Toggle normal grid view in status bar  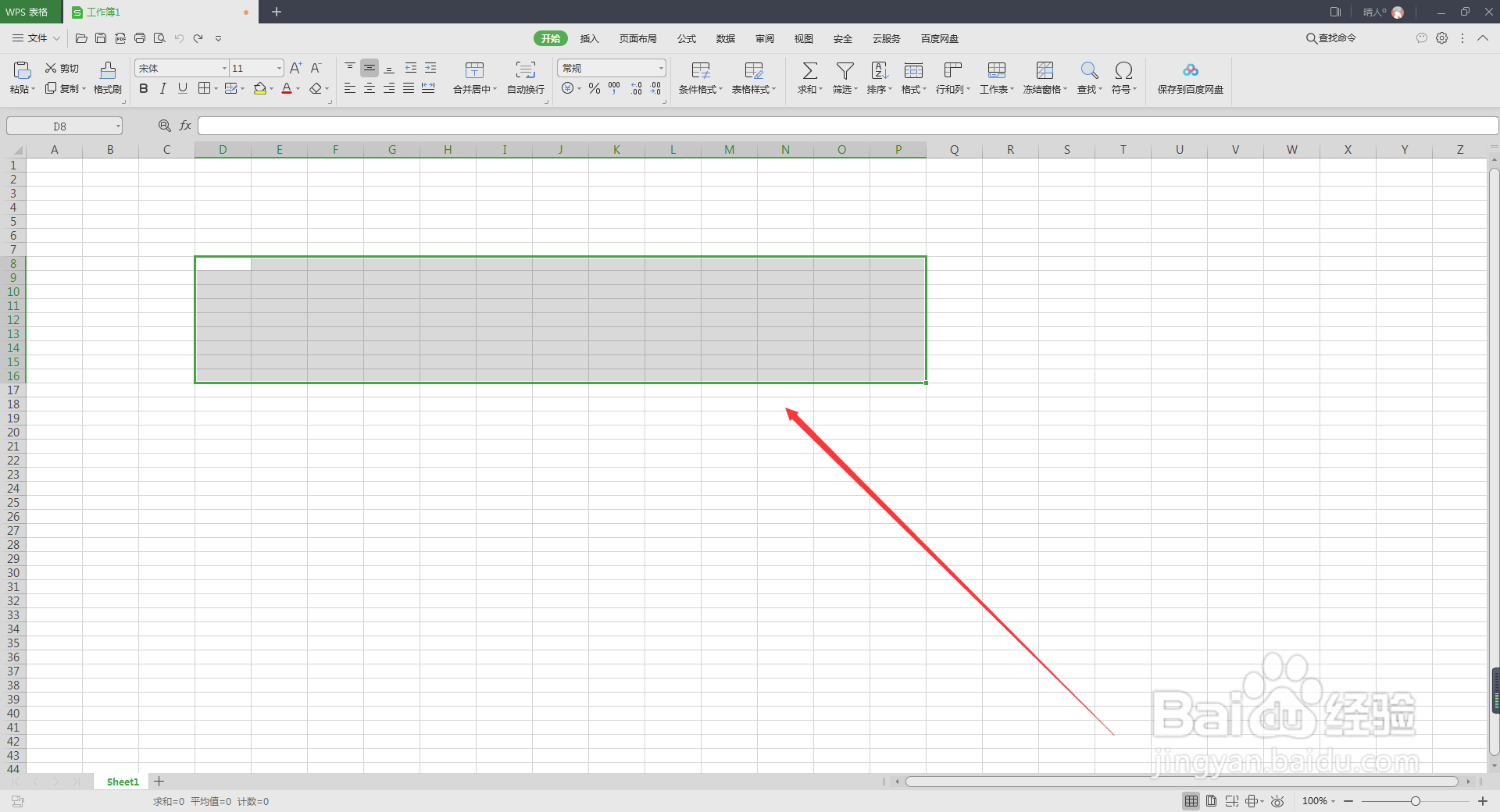[1191, 801]
